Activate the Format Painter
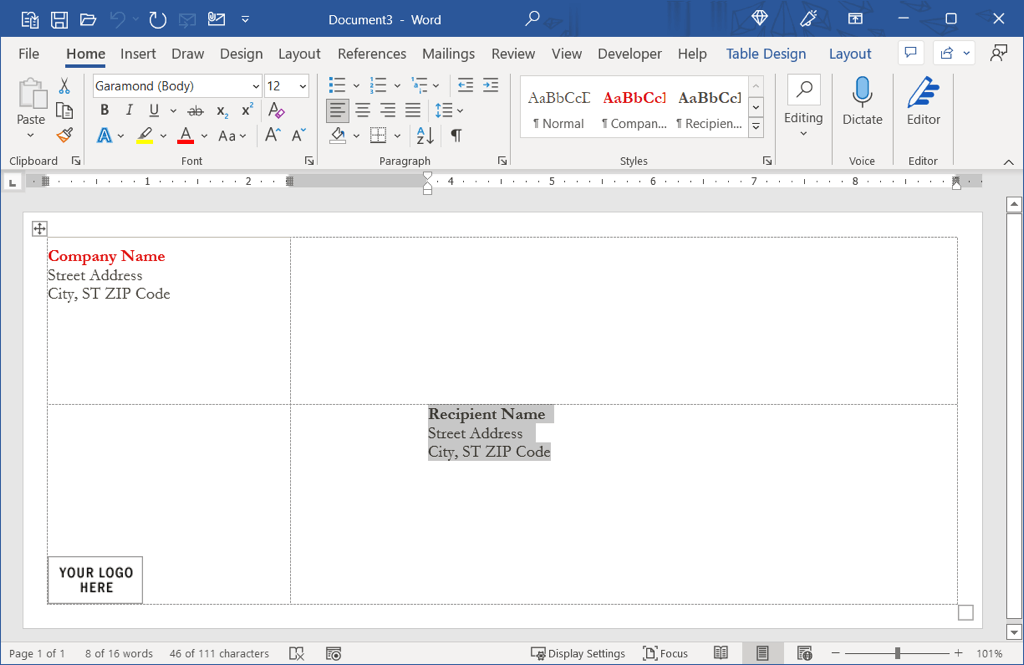 tap(65, 135)
